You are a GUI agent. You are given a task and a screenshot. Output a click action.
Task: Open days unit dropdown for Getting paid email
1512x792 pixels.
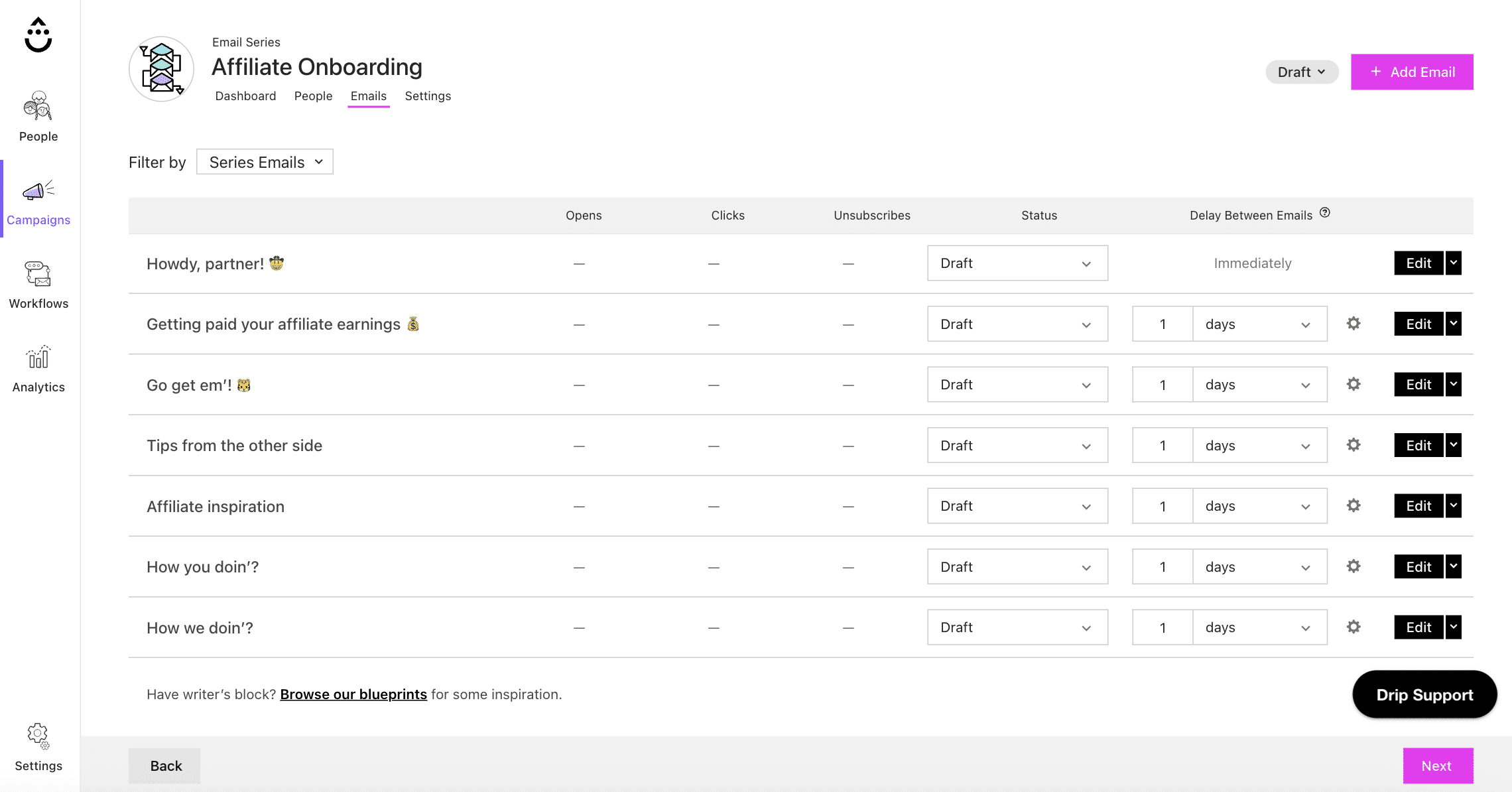(x=1260, y=324)
